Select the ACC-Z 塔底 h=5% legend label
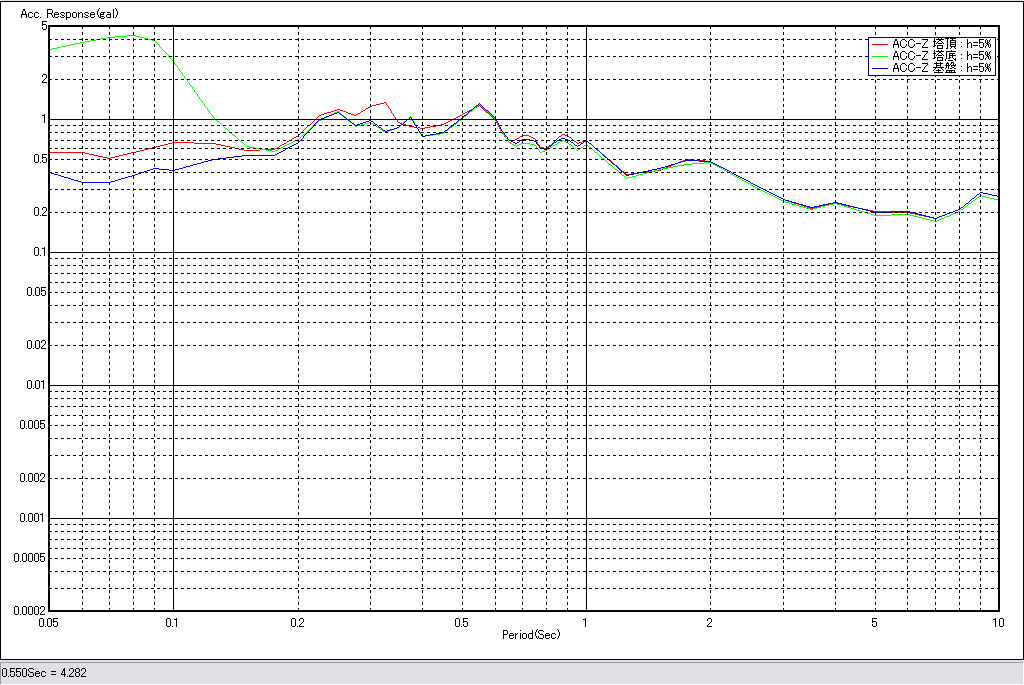 coord(942,56)
